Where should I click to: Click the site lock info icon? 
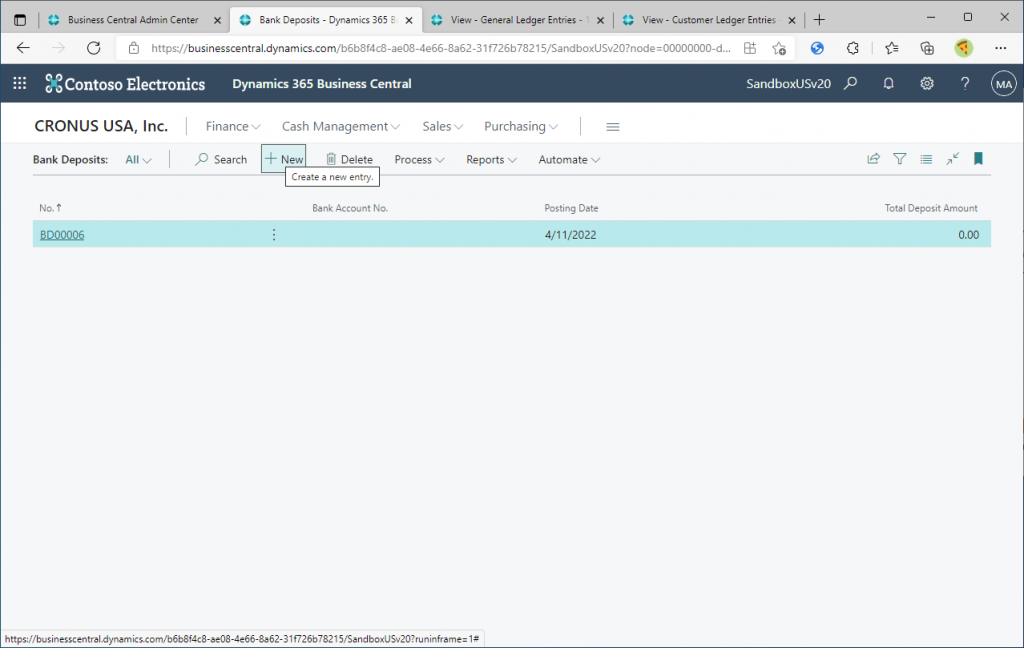coord(134,48)
